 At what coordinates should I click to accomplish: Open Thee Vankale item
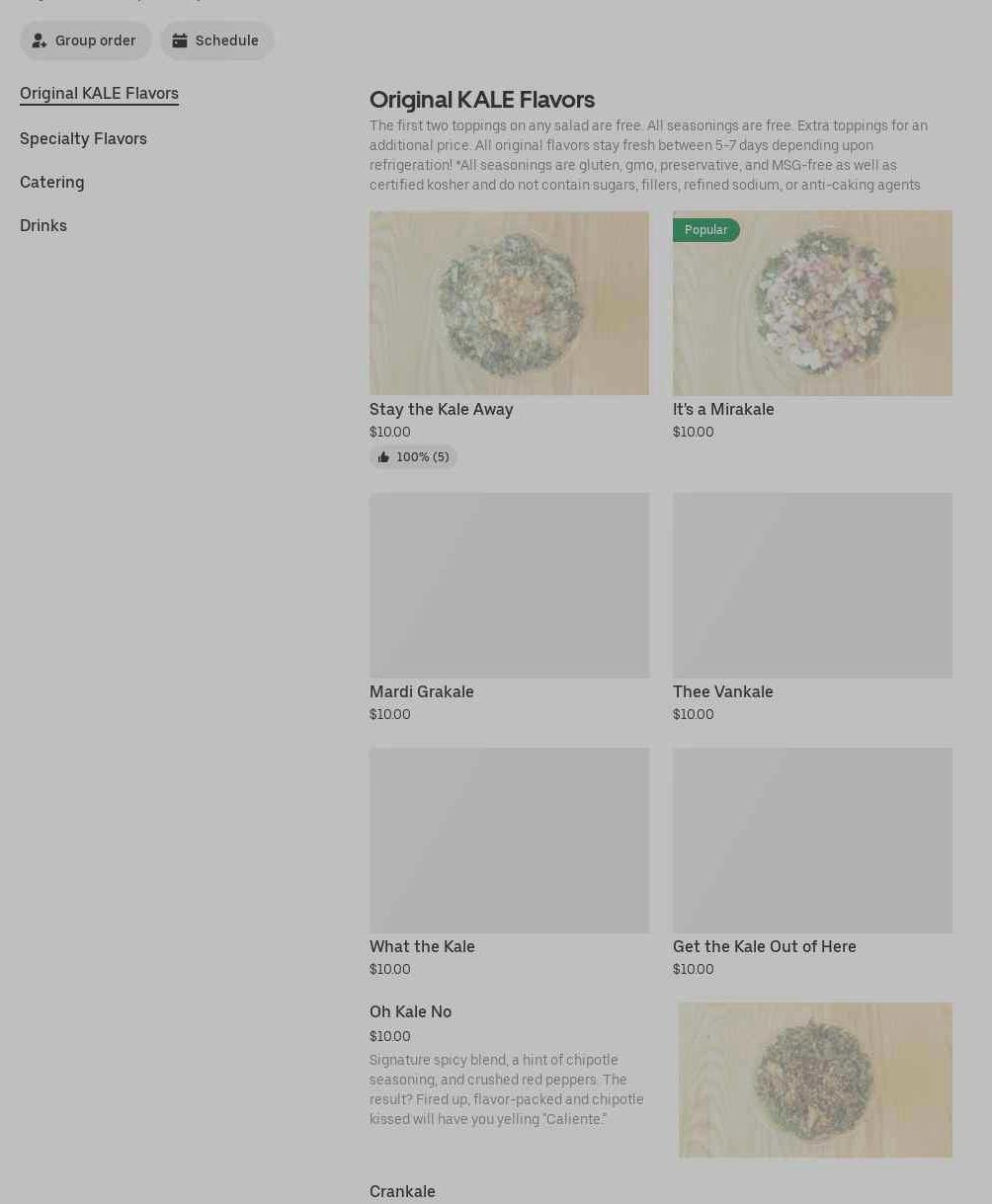(723, 691)
